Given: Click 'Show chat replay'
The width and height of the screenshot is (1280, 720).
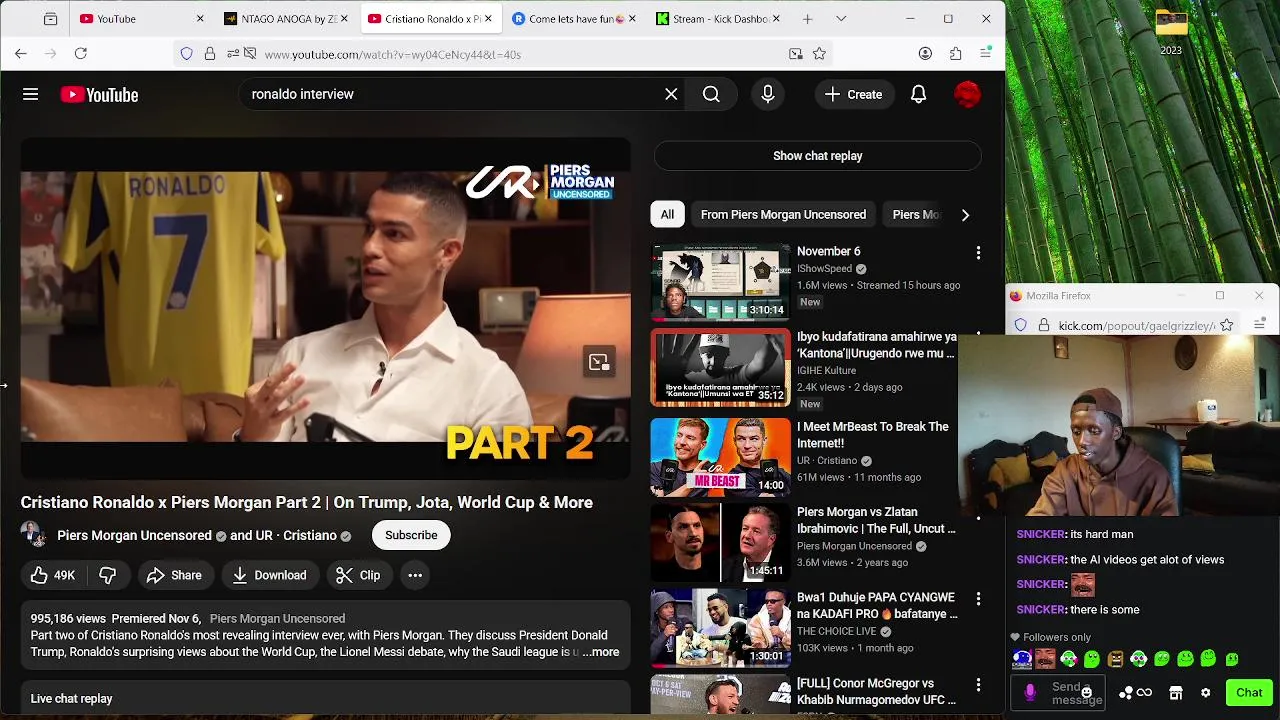Looking at the screenshot, I should [x=817, y=156].
